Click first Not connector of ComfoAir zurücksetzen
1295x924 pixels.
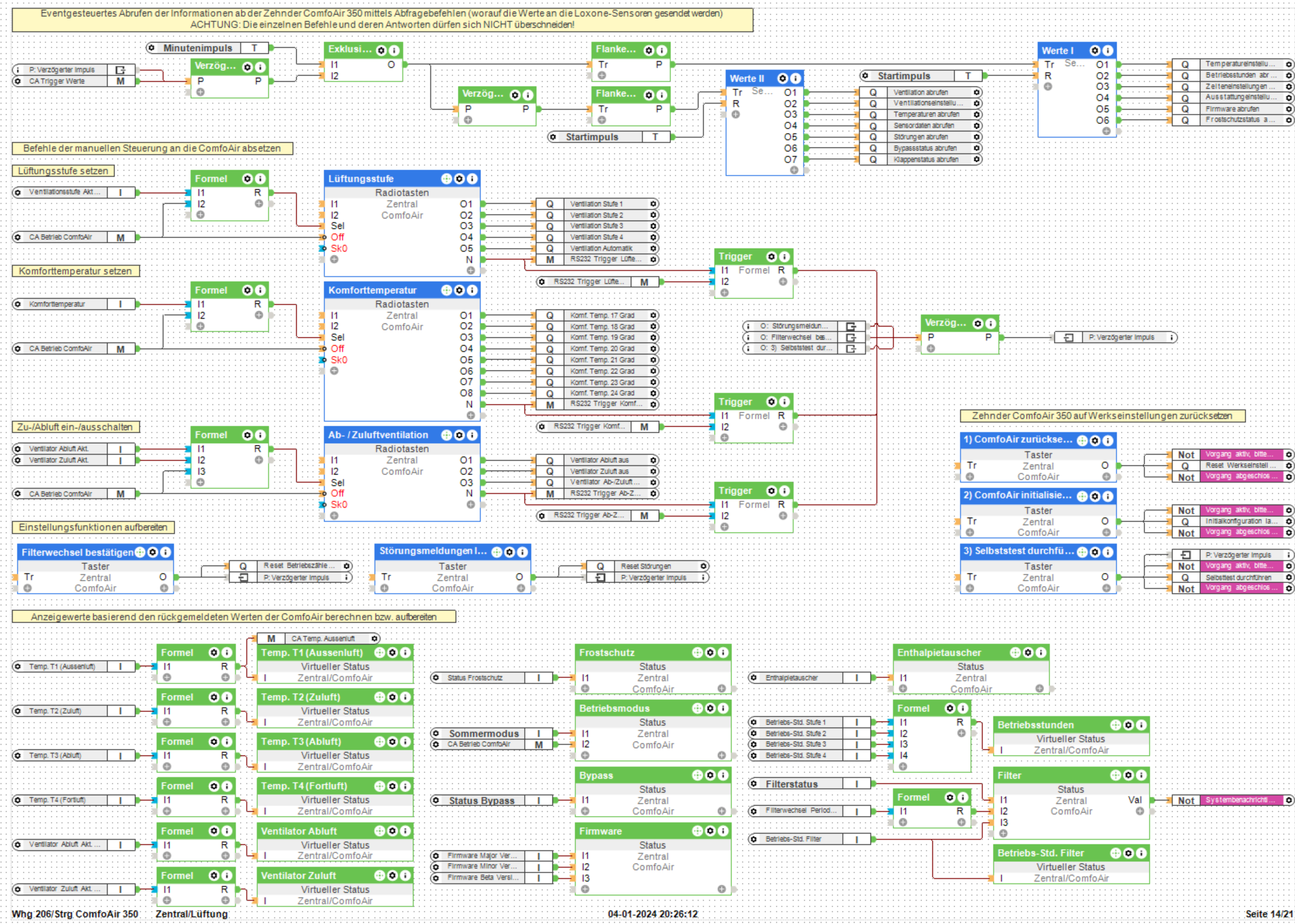click(1185, 455)
